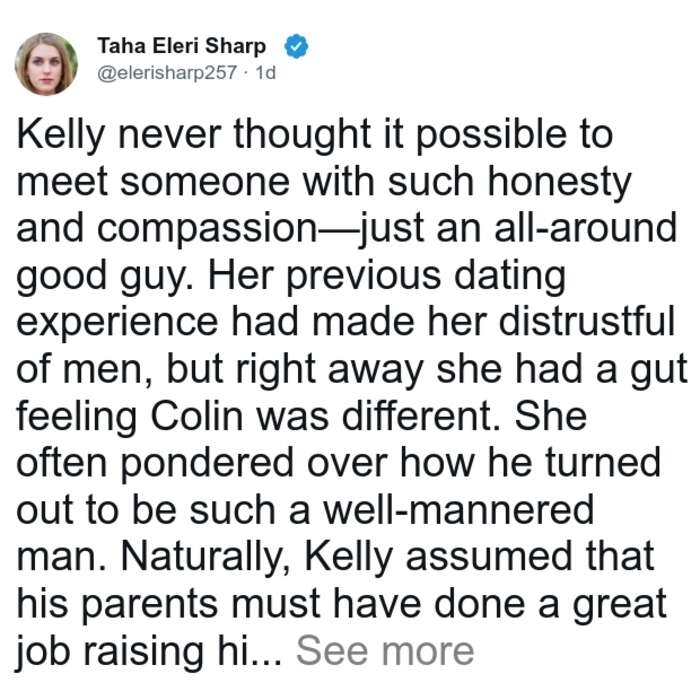Click the word 'Naturally' in the post
This screenshot has height=700, width=700.
(205, 559)
